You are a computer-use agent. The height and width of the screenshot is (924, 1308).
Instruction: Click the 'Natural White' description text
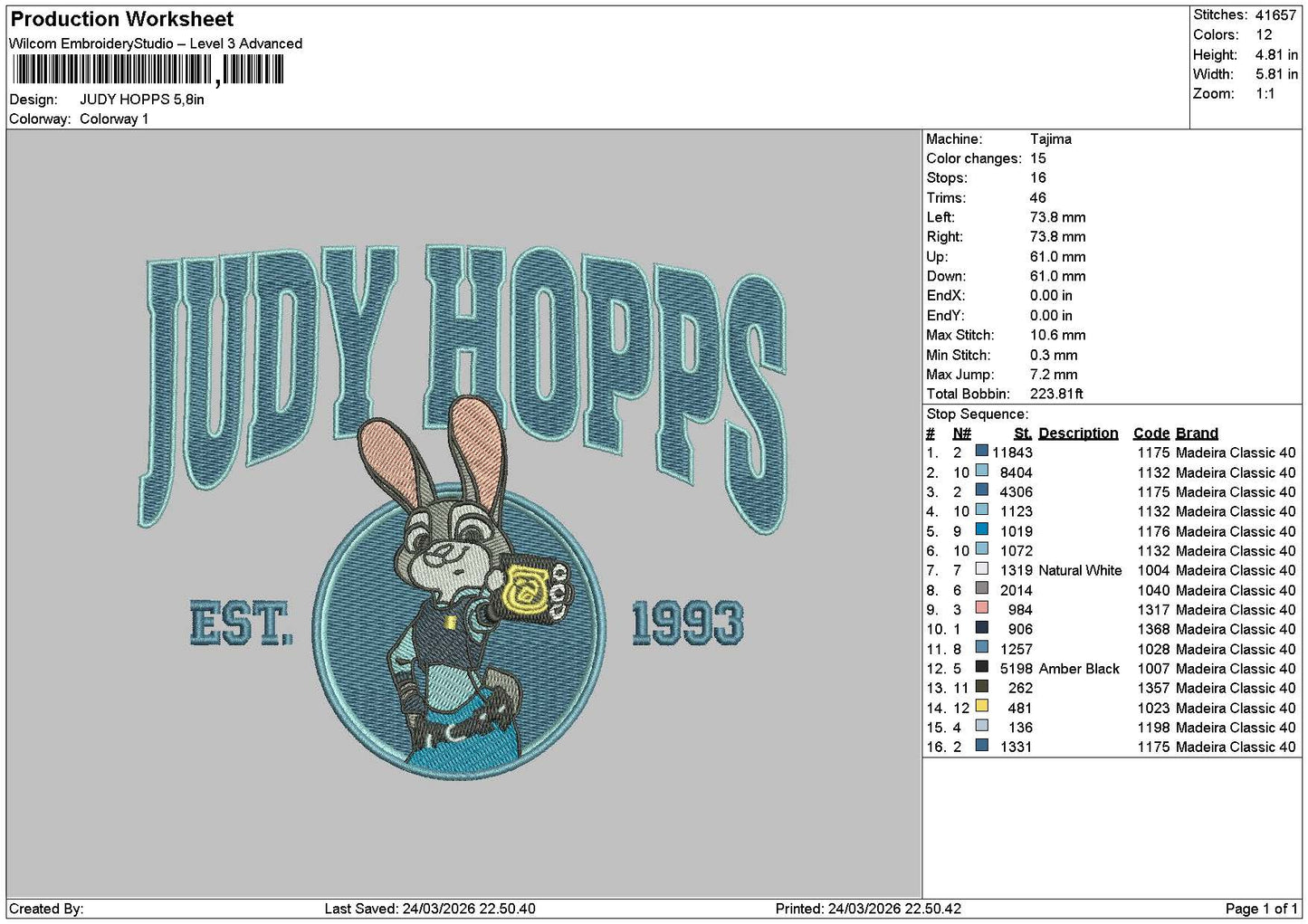[x=1080, y=570]
